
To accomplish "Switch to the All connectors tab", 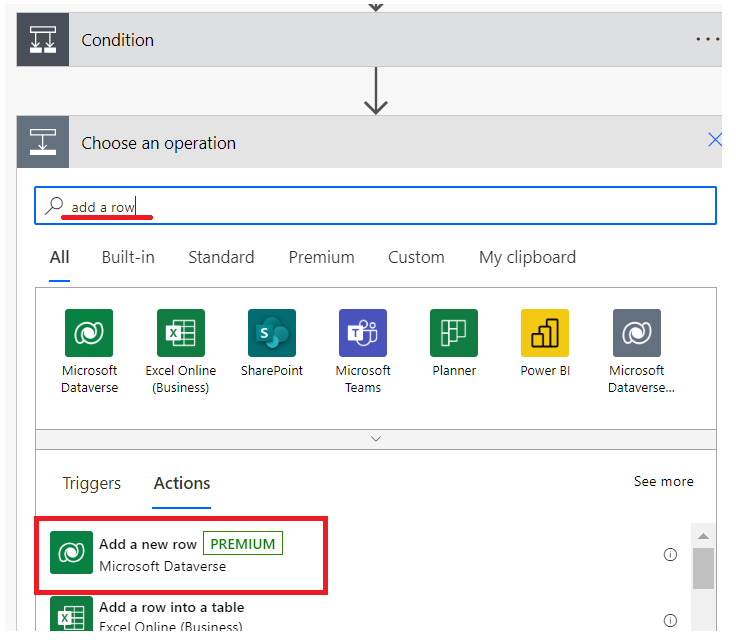I will [x=60, y=258].
